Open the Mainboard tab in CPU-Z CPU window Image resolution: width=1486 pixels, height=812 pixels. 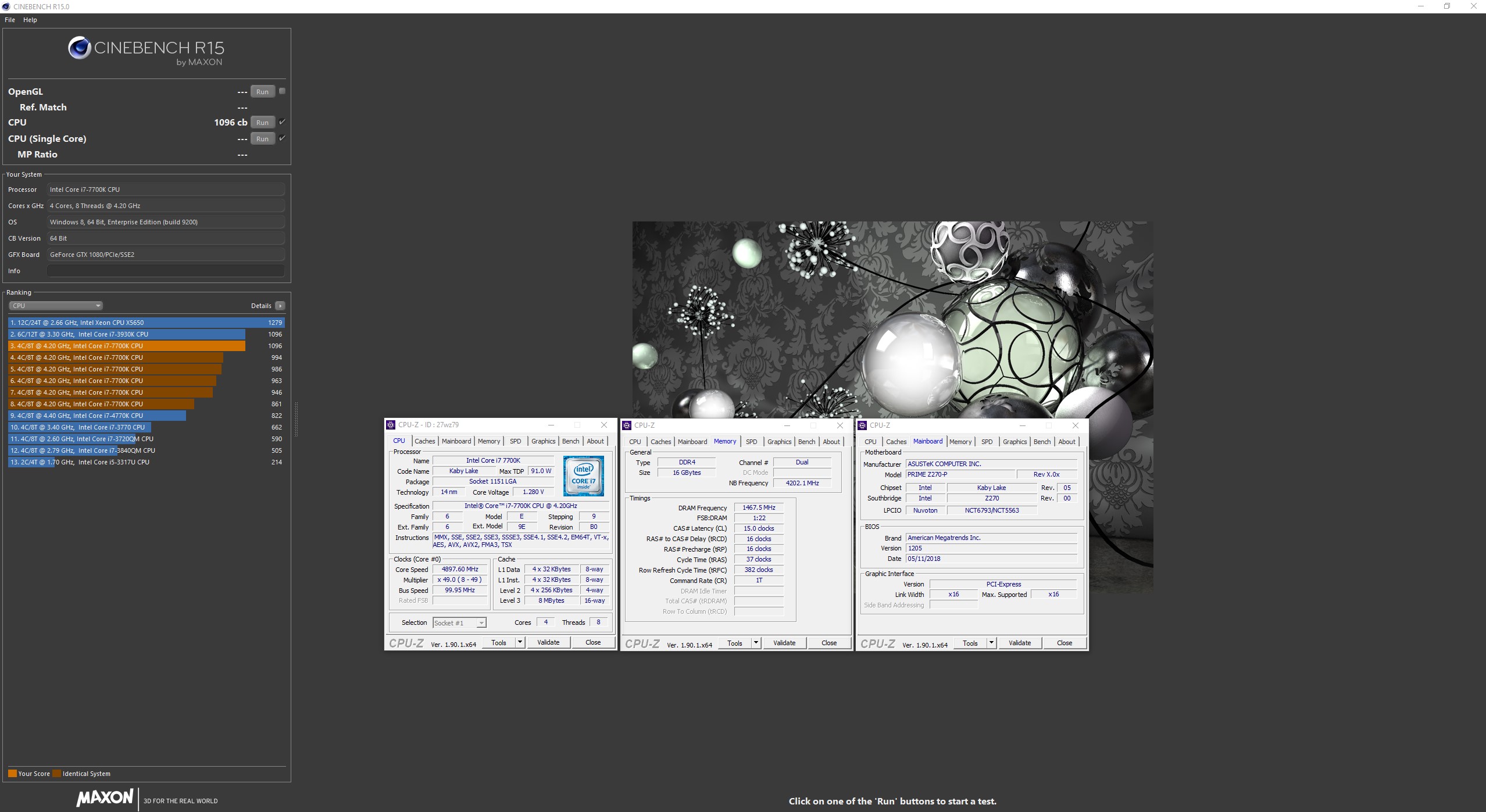pos(456,441)
